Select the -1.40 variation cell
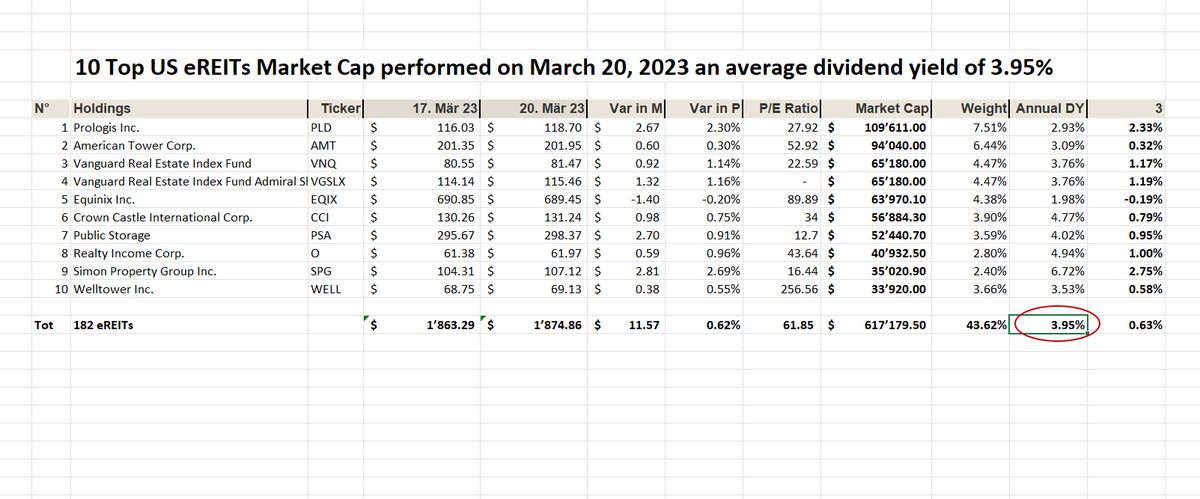Screen dimensions: 1200x499 pos(643,199)
